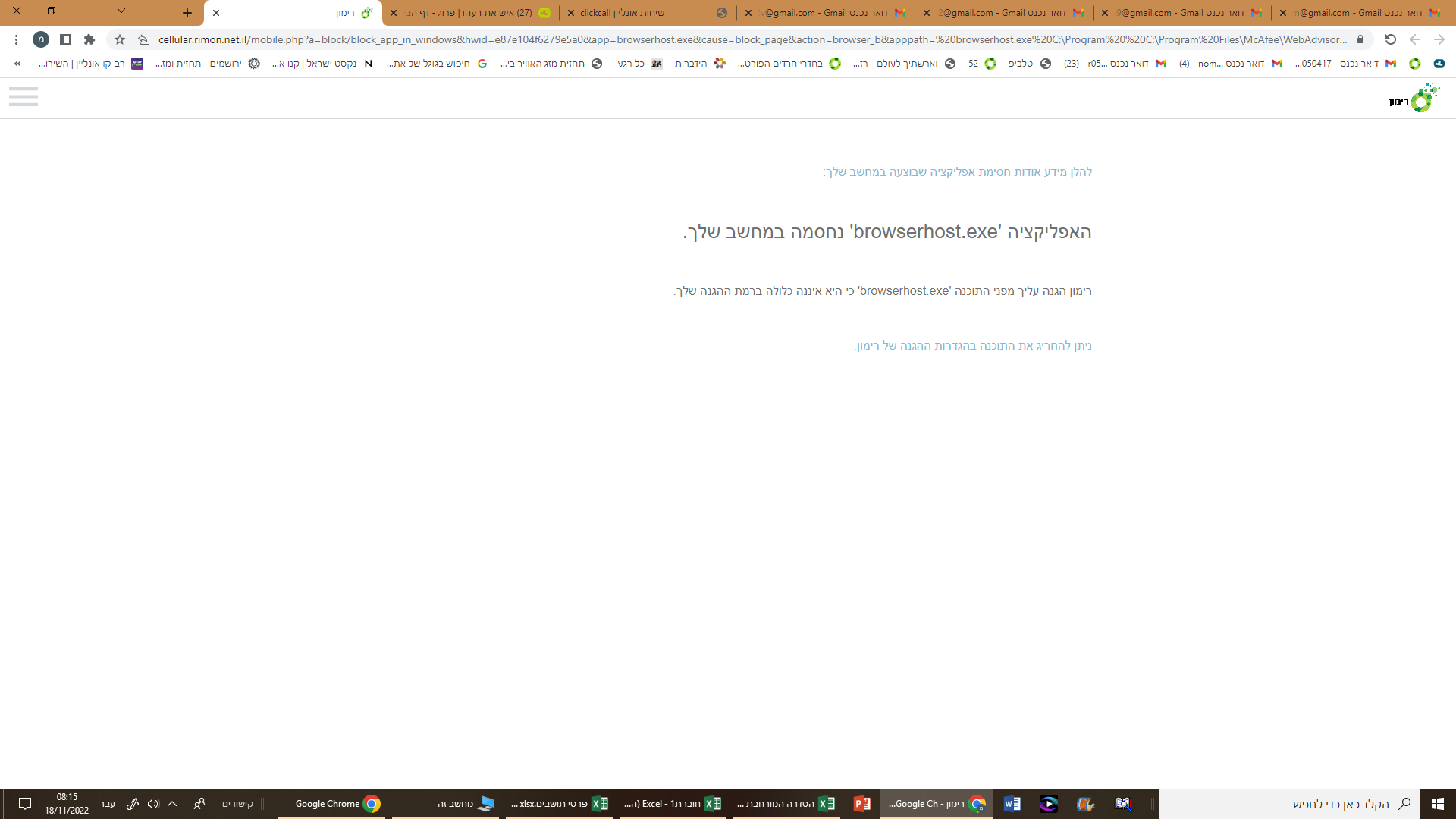Click the share page icon in the address bar
This screenshot has height=819, width=1456.
pyautogui.click(x=143, y=39)
